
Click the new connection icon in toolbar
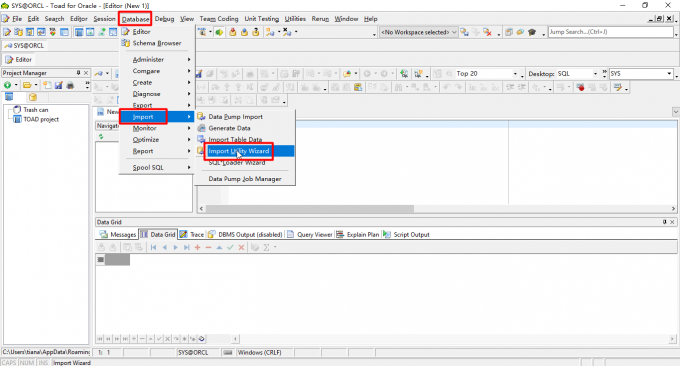(x=270, y=32)
